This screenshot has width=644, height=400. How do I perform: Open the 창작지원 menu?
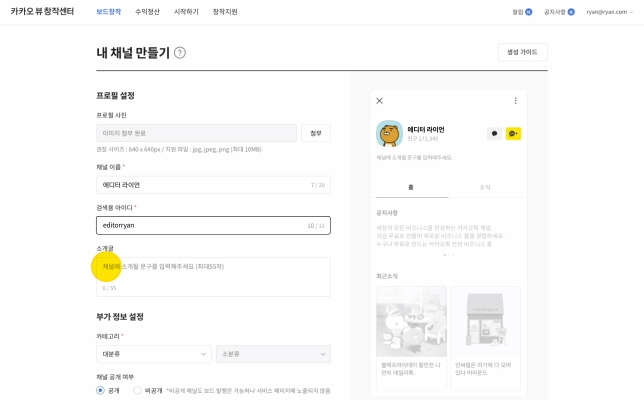[x=225, y=12]
